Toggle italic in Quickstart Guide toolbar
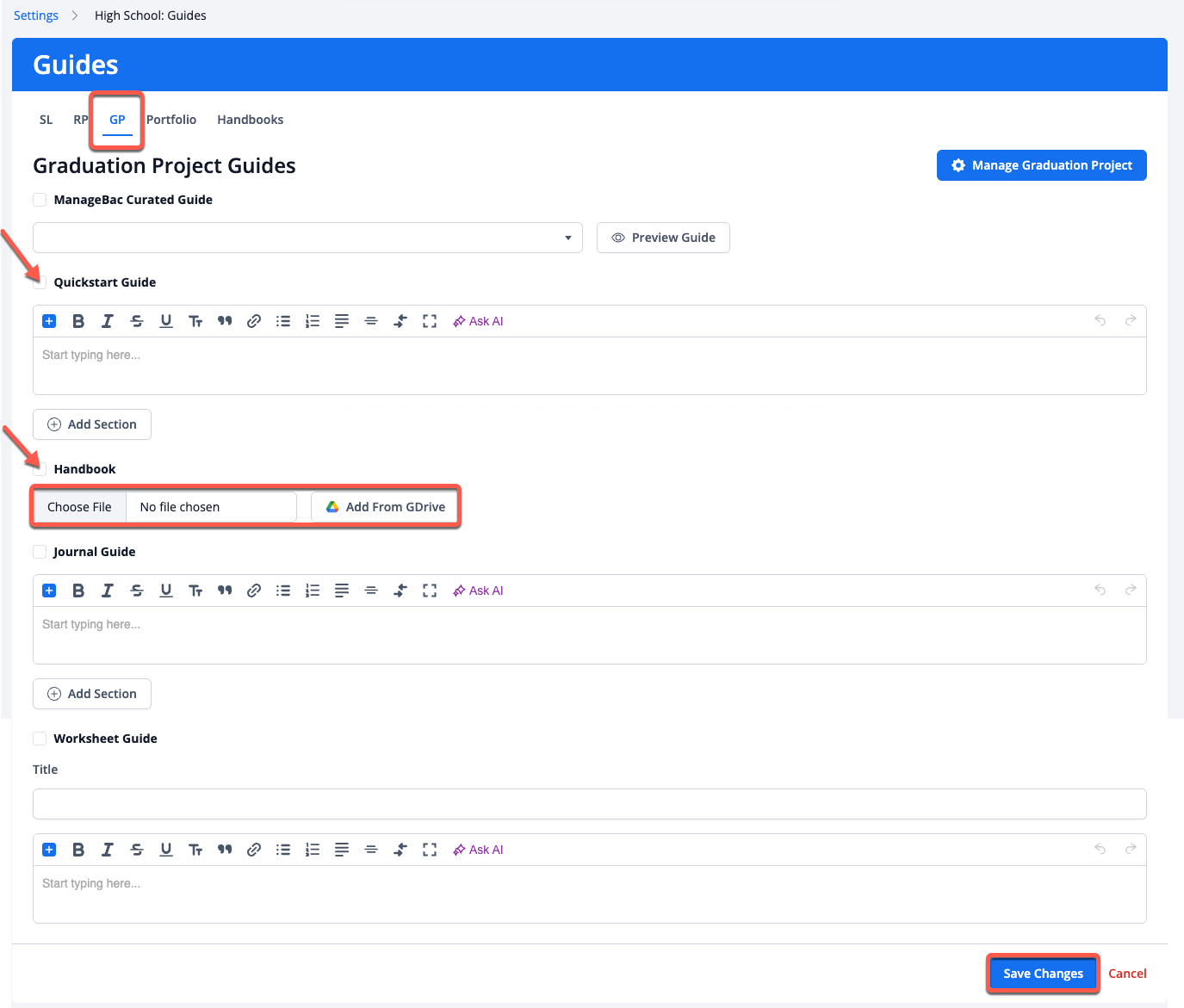Image resolution: width=1184 pixels, height=1008 pixels. tap(108, 321)
